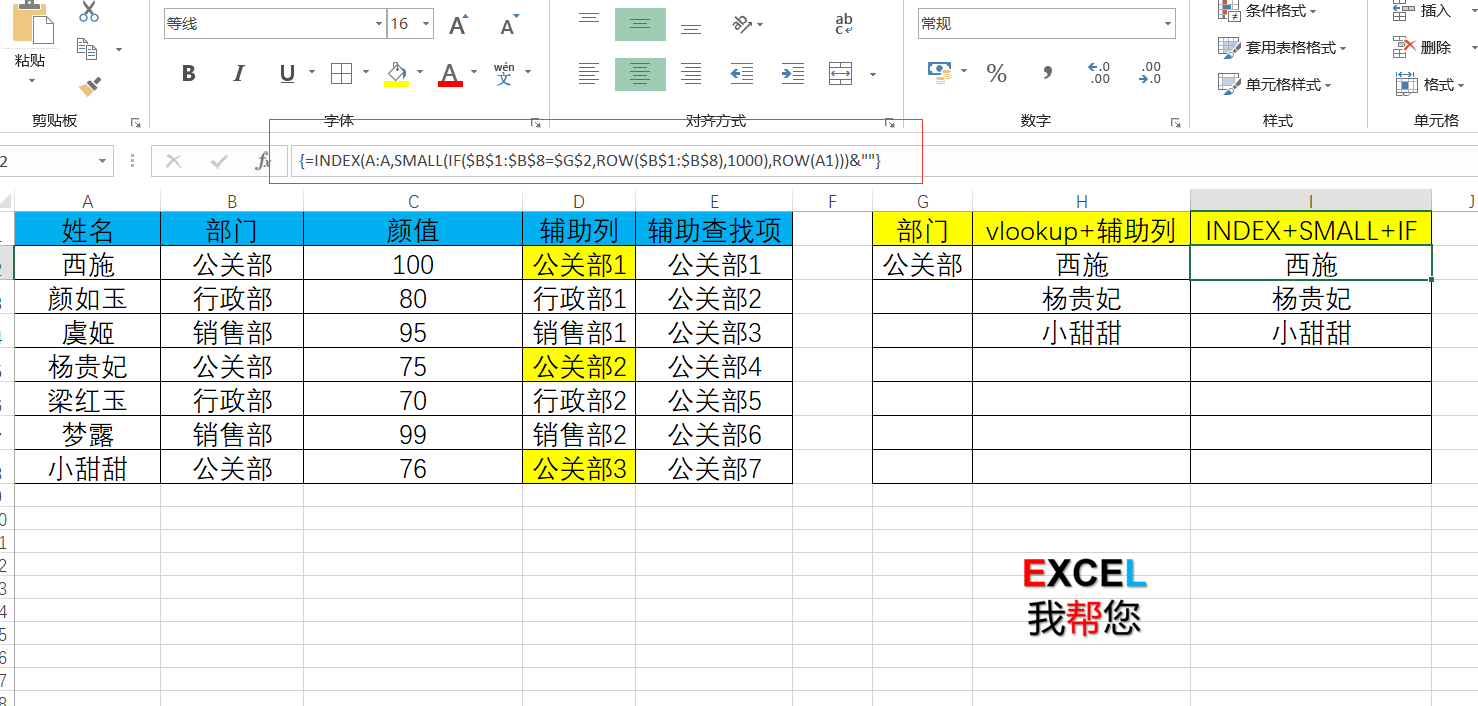This screenshot has width=1478, height=706.
Task: Click the formula Enter checkmark icon
Action: pos(219,161)
